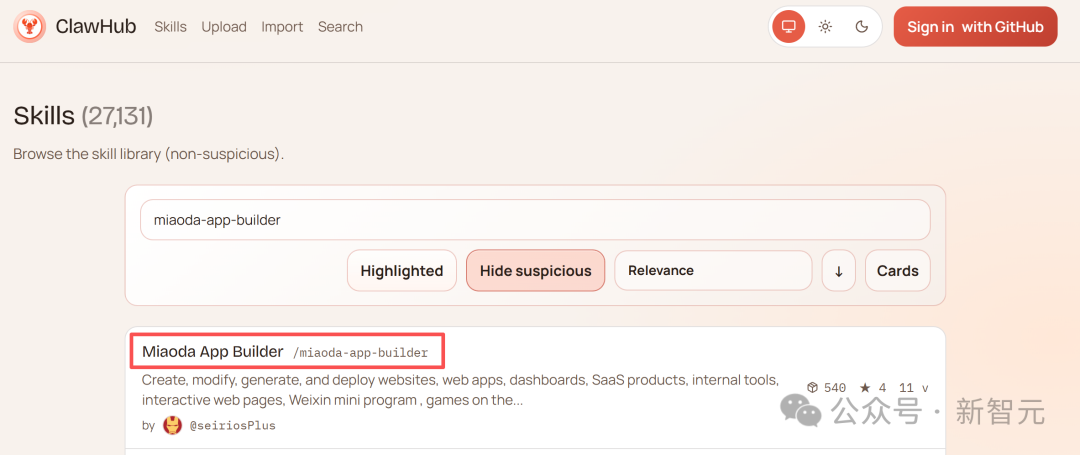The width and height of the screenshot is (1080, 455).
Task: Click the ClawHub lobster logo
Action: coord(30,27)
